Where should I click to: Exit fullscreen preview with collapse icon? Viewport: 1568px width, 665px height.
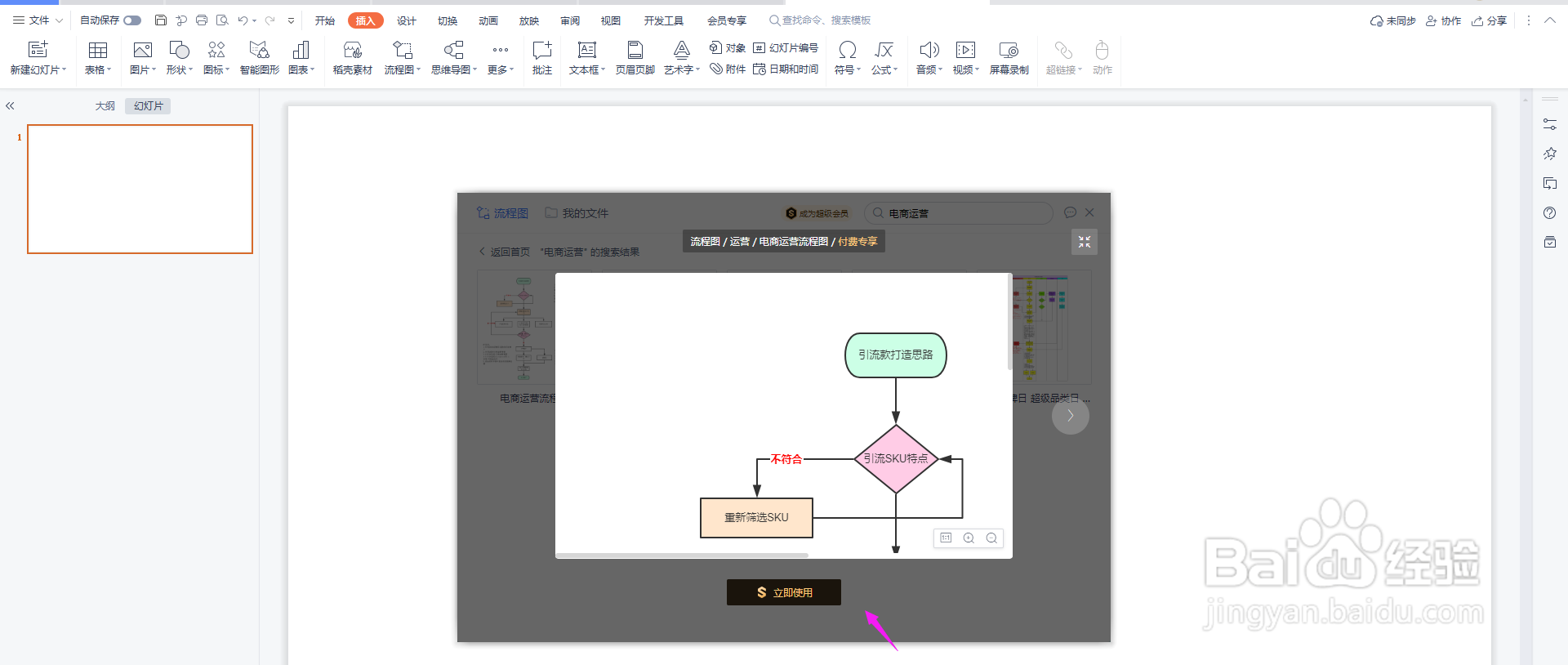[x=1085, y=242]
